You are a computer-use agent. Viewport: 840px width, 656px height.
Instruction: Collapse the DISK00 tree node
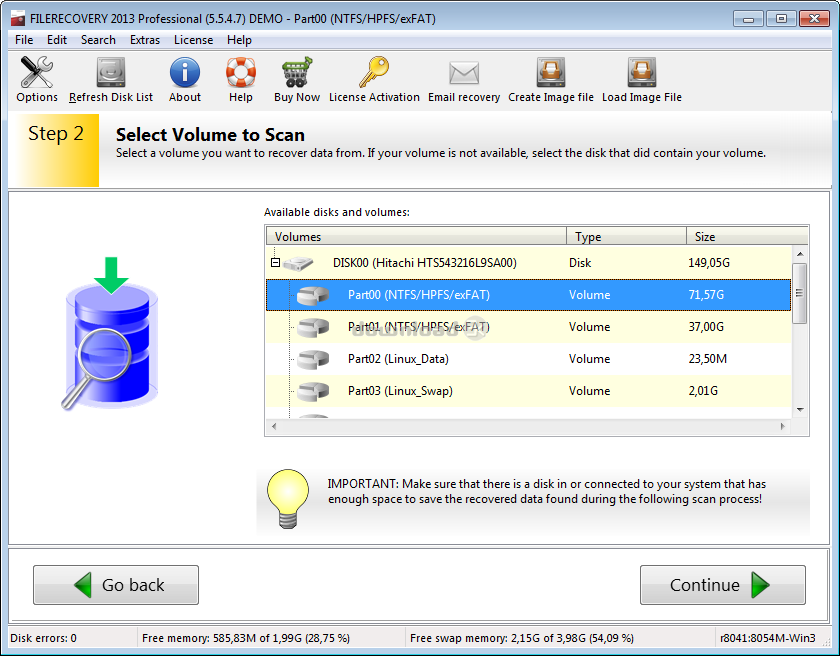tap(275, 263)
